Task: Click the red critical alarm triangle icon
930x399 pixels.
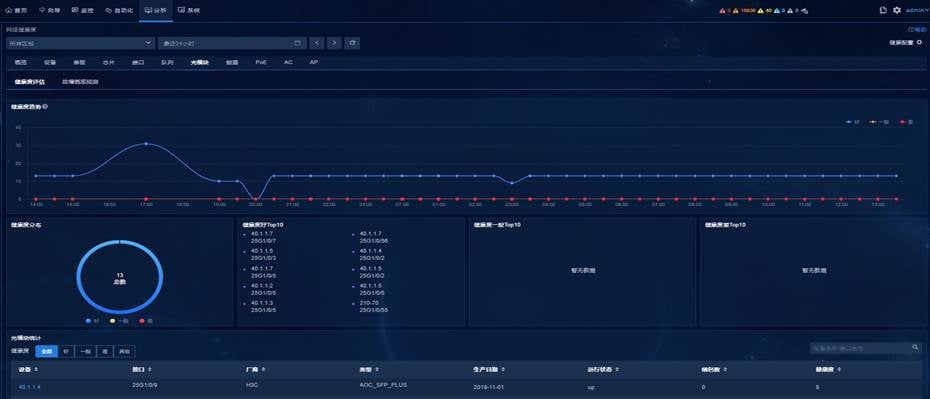Action: click(x=722, y=11)
